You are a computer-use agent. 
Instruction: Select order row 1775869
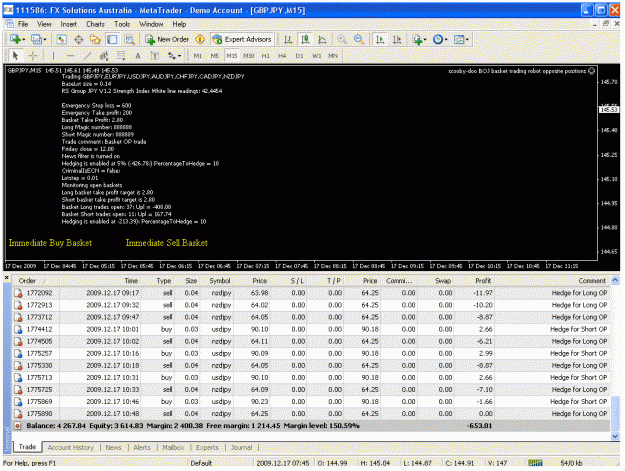pos(311,402)
